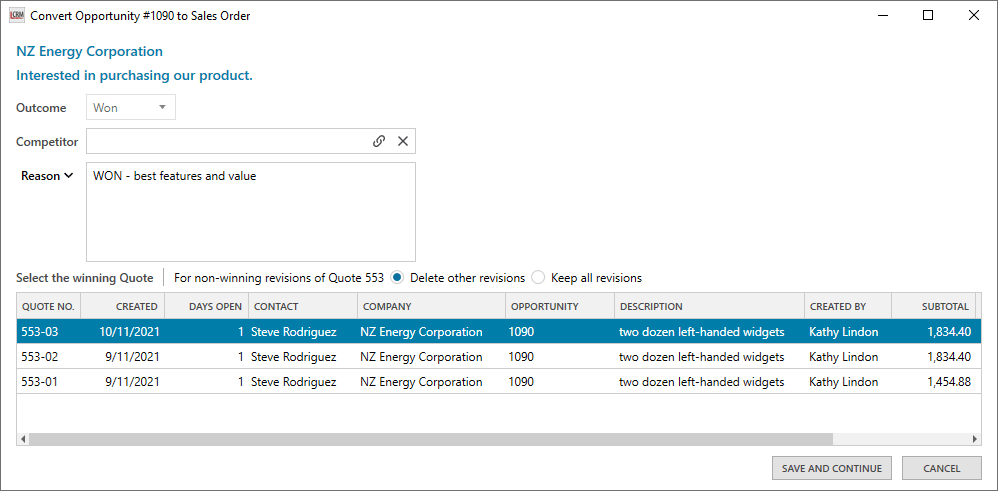
Task: Click NZ Energy Corporation heading
Action: pyautogui.click(x=89, y=51)
